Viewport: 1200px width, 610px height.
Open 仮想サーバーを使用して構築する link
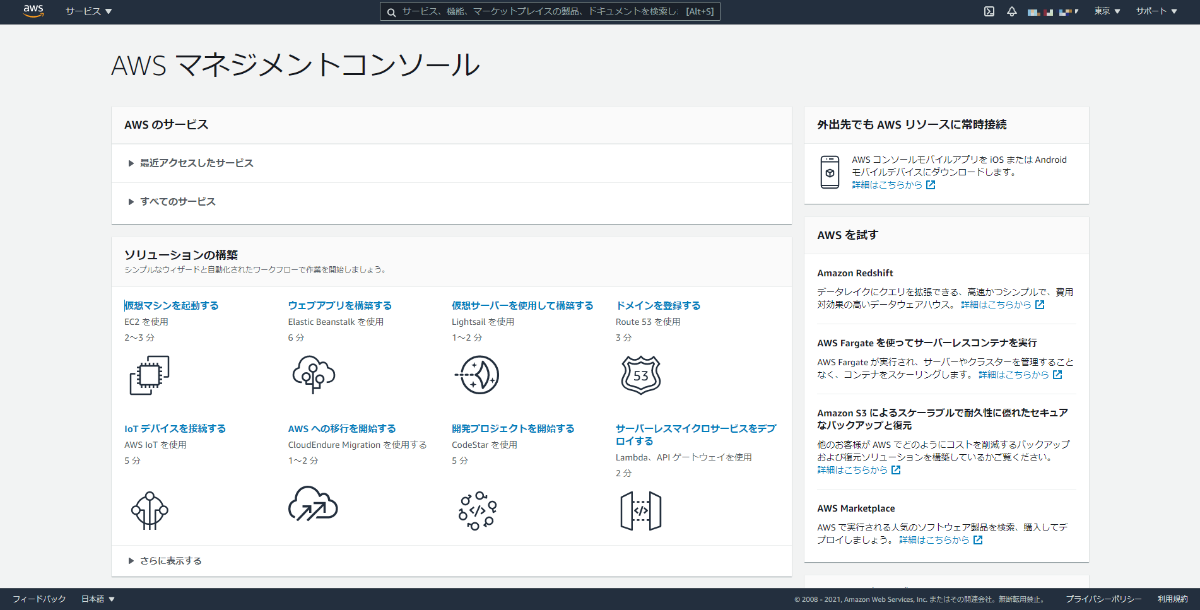(x=522, y=305)
